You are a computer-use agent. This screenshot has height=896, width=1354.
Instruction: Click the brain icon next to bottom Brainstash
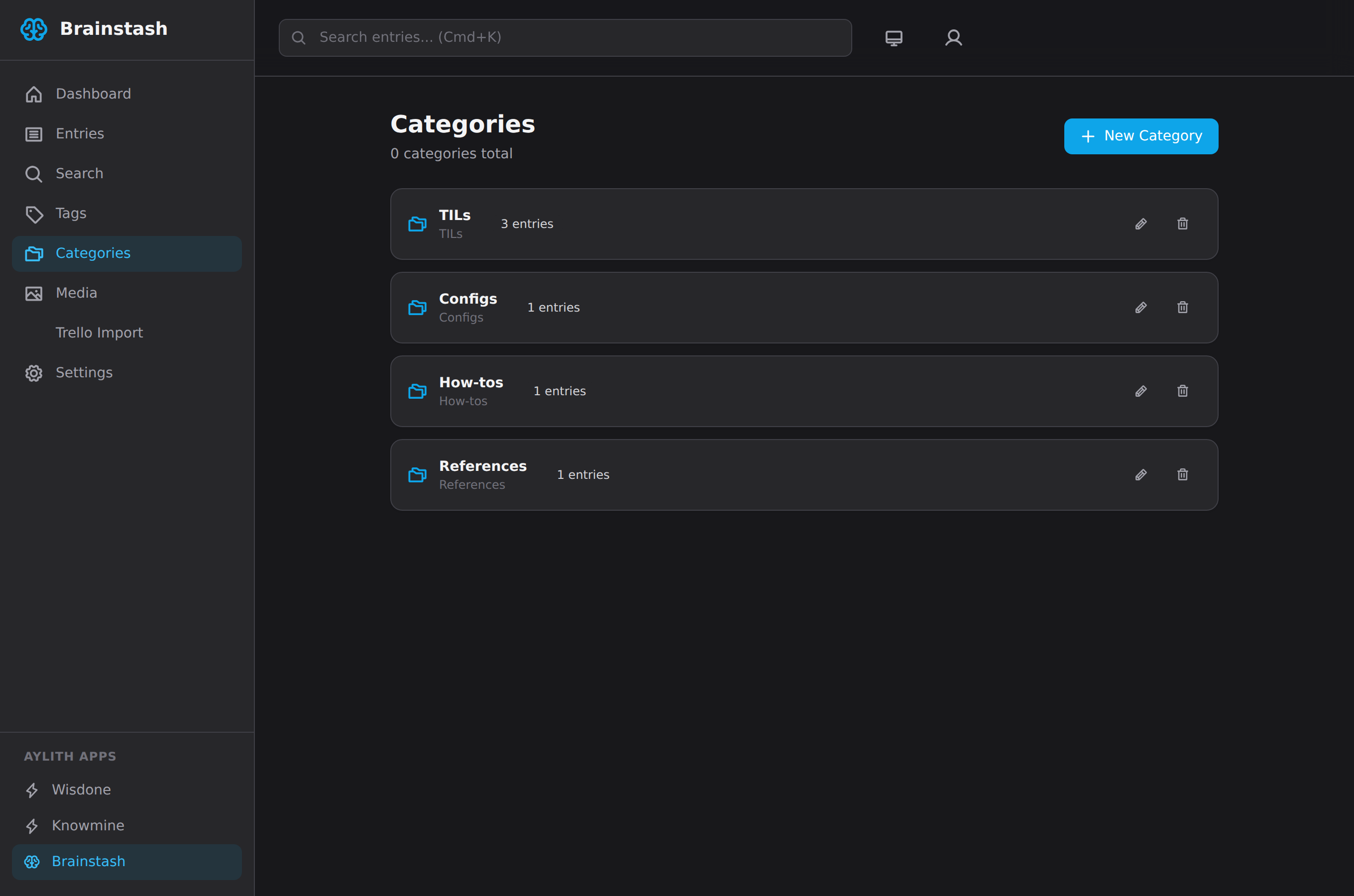tap(32, 862)
